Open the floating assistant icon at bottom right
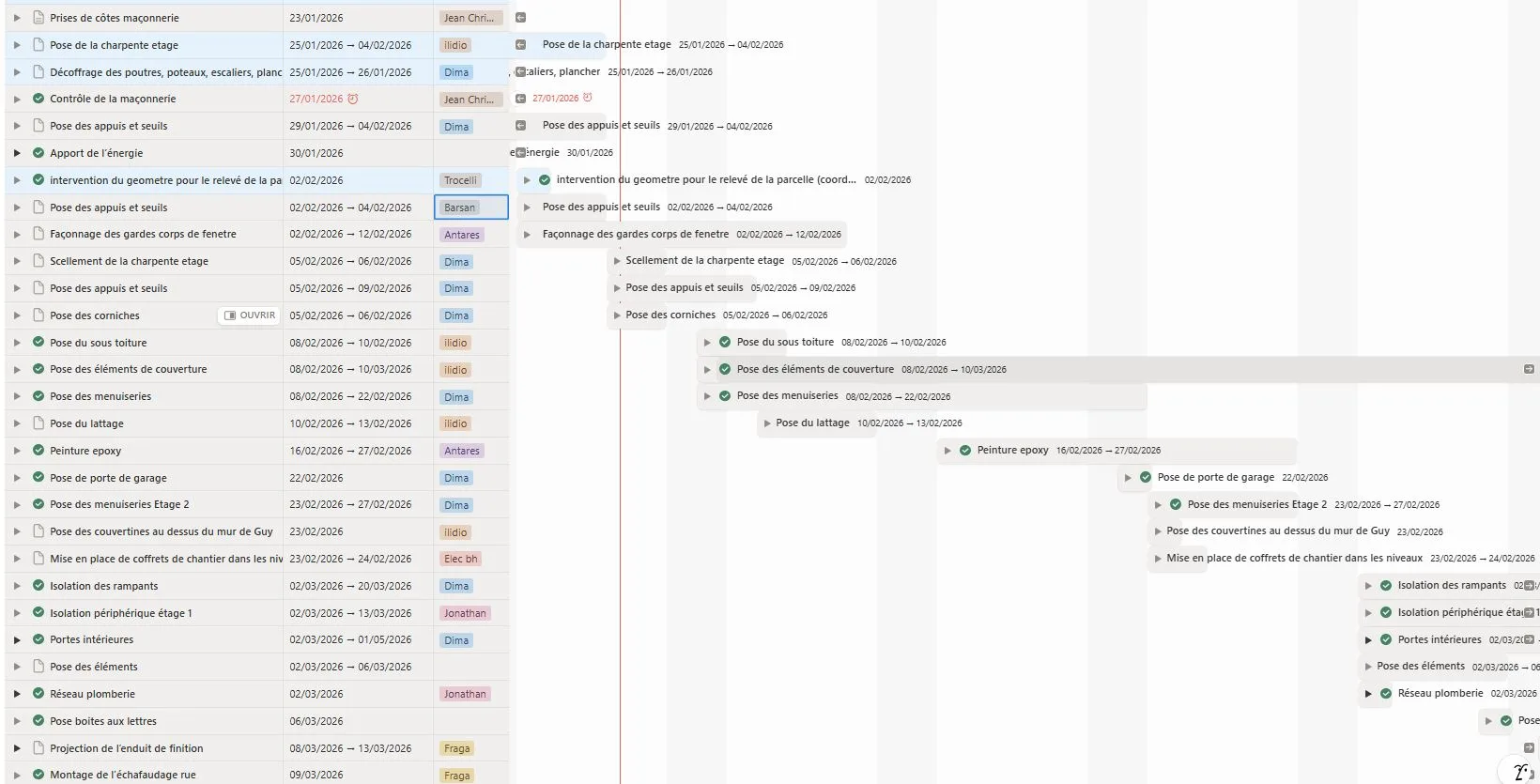The height and width of the screenshot is (784, 1540). point(1520,772)
